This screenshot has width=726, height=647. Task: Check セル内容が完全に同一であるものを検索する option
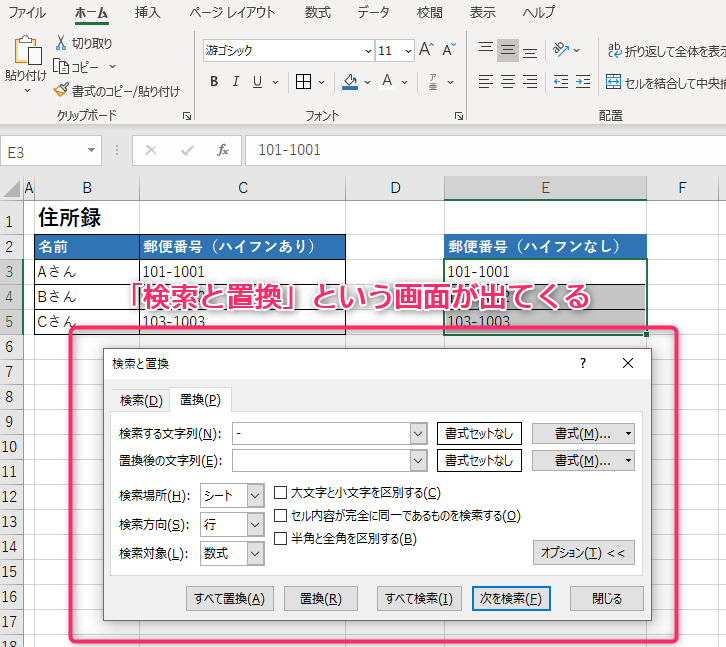[x=281, y=516]
